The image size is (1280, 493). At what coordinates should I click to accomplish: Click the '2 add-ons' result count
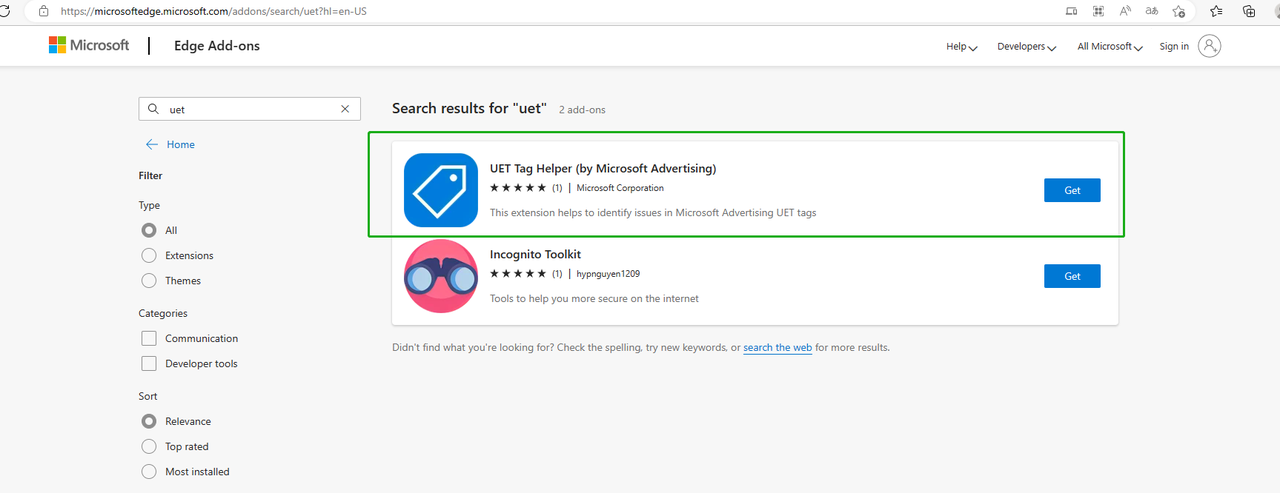coord(582,109)
